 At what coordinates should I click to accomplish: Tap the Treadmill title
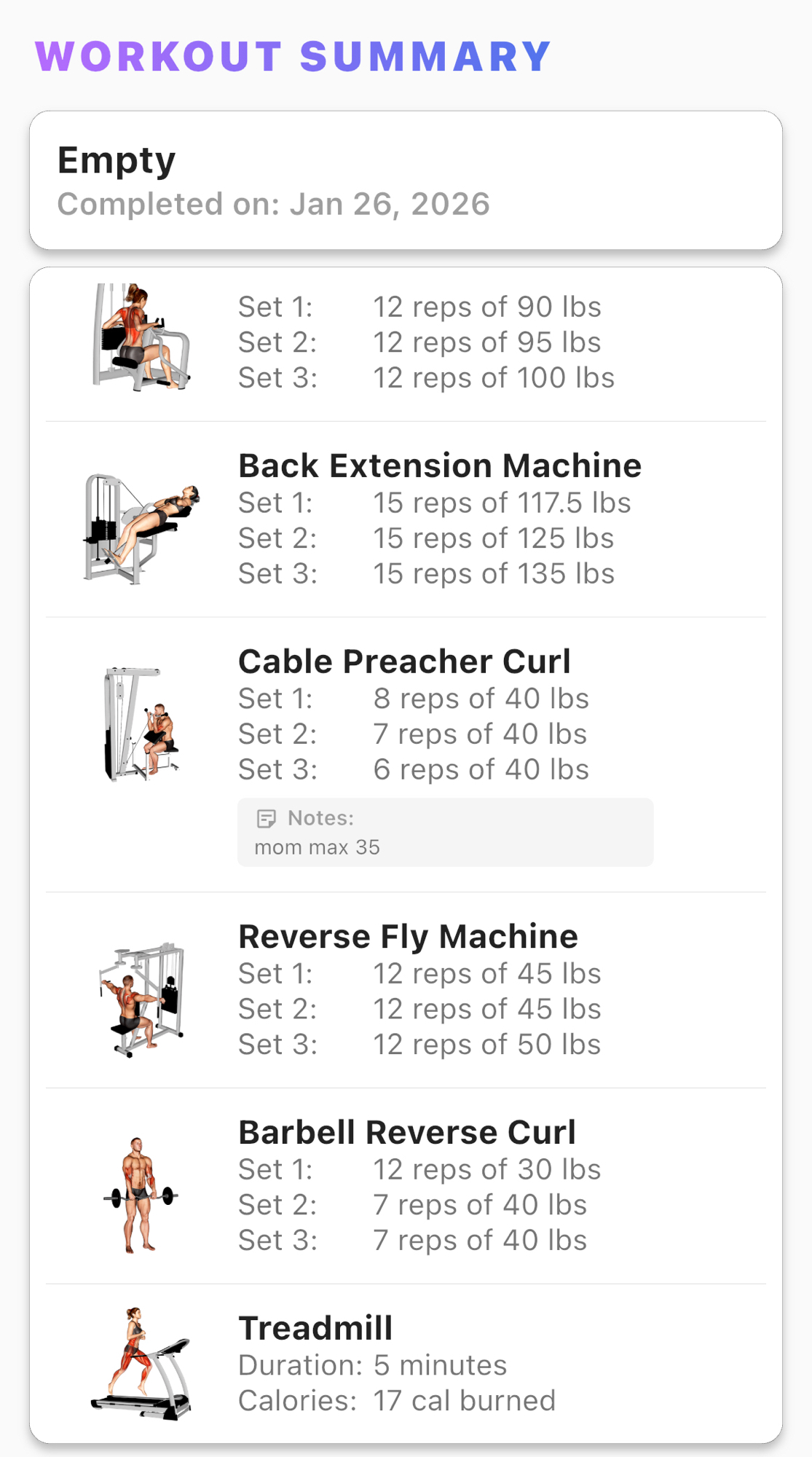(315, 1328)
